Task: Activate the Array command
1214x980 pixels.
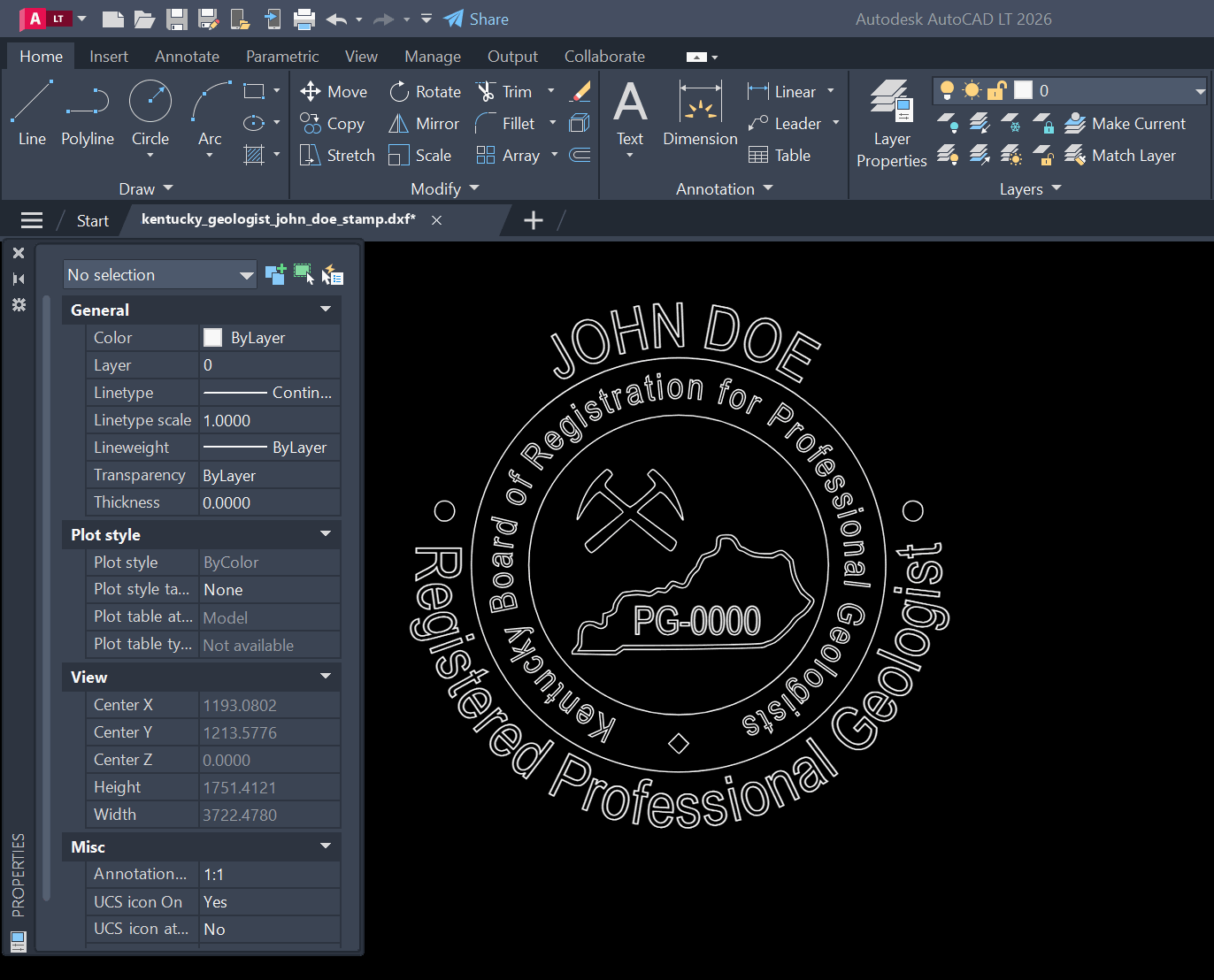Action: tap(508, 155)
